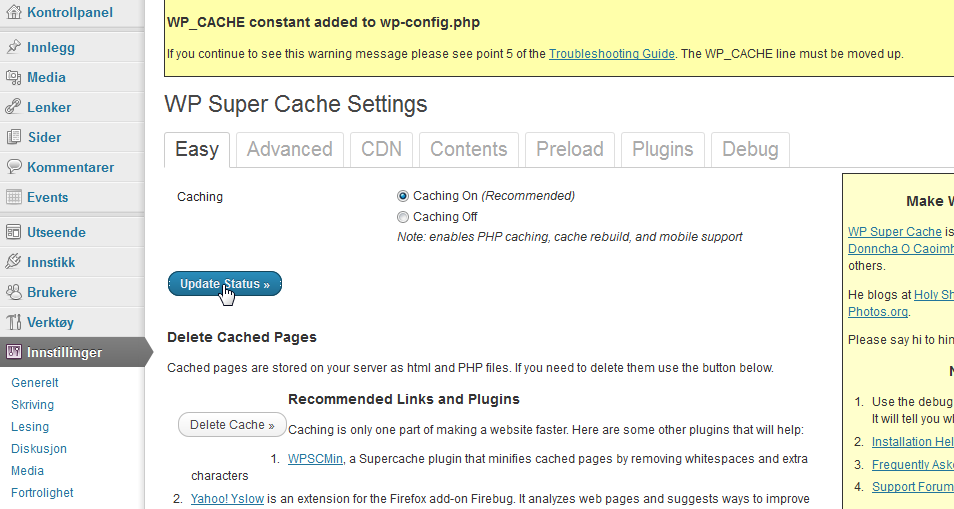Open the Troubleshooting Guide link
The width and height of the screenshot is (954, 509).
point(611,54)
